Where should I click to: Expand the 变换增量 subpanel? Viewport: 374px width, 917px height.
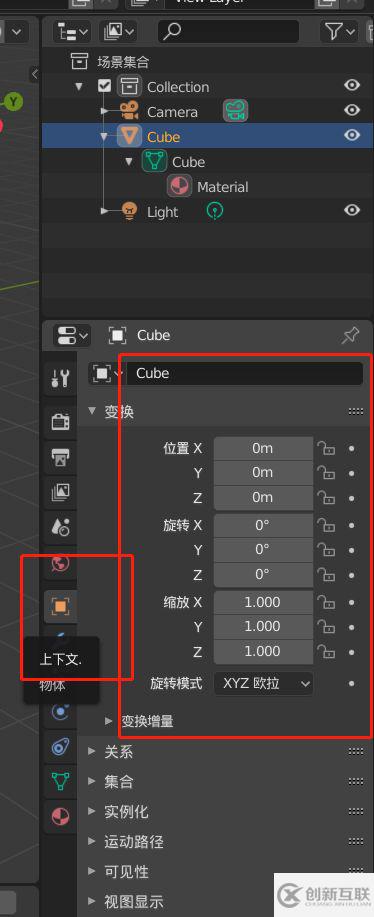[109, 721]
